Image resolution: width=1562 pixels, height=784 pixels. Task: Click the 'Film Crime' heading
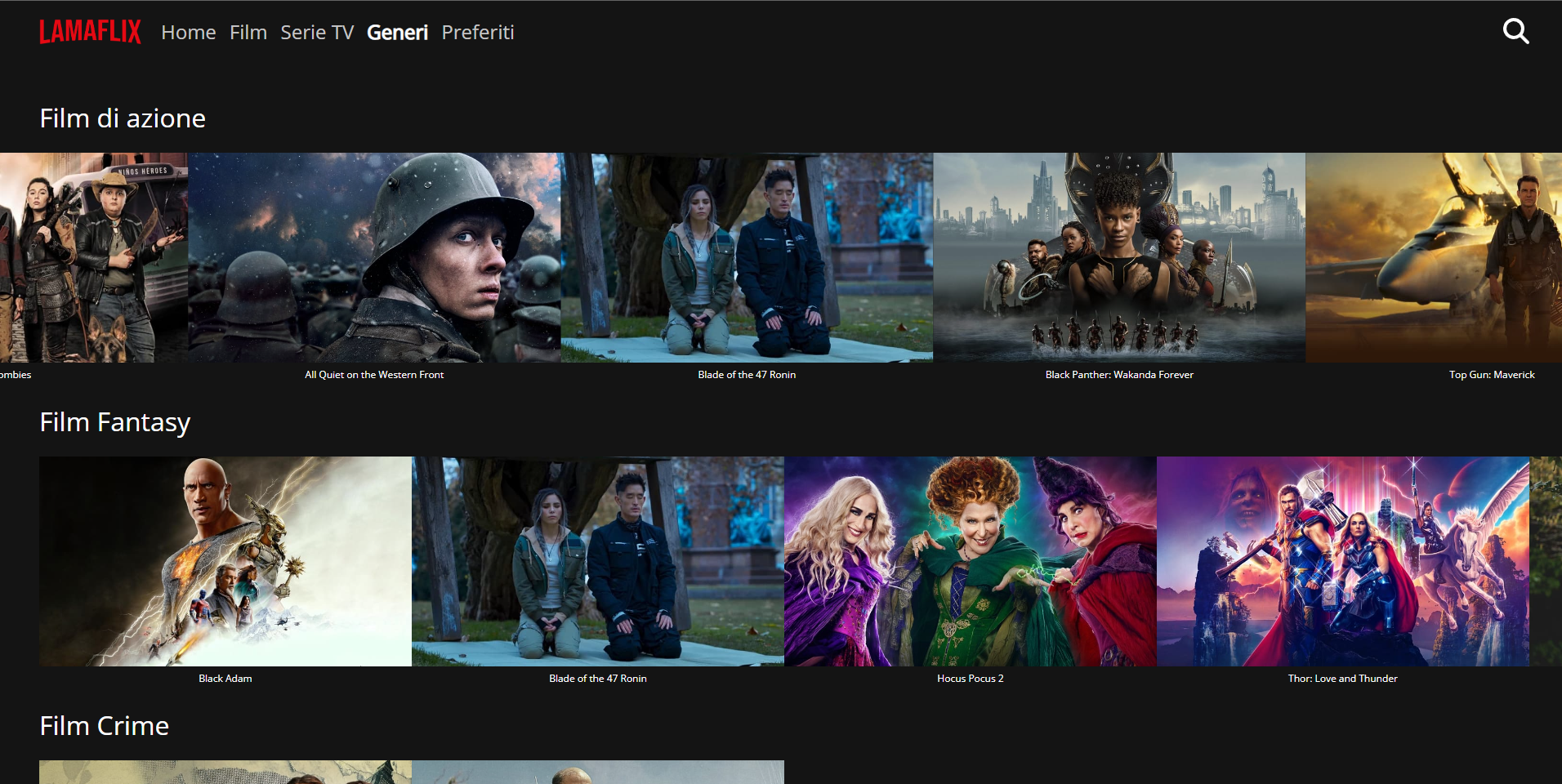coord(105,726)
